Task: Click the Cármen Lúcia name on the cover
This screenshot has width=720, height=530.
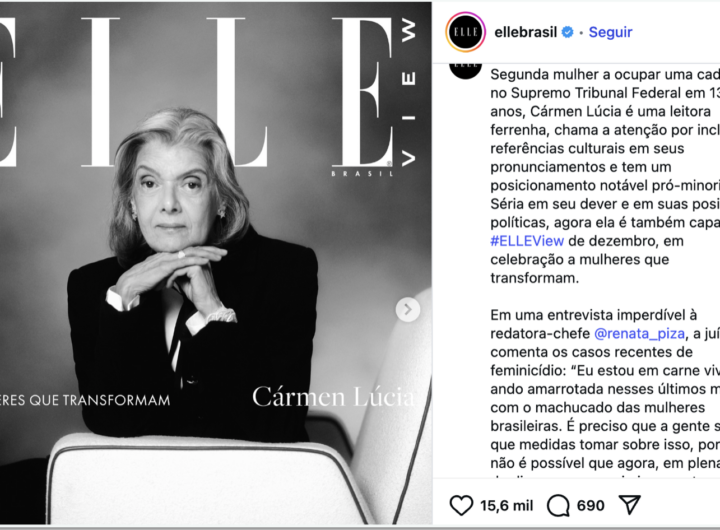Action: click(x=333, y=397)
